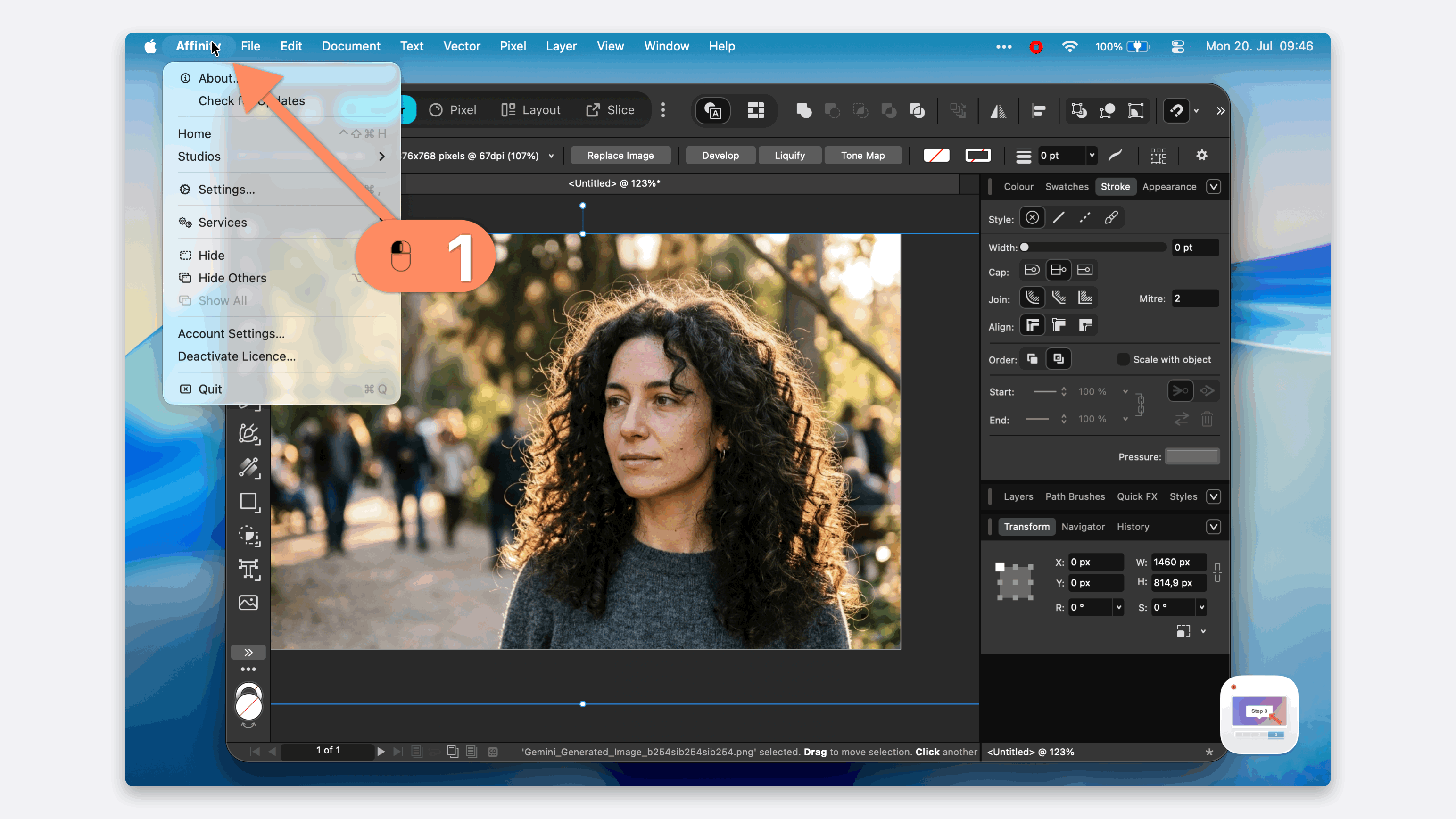This screenshot has height=819, width=1456.
Task: Open the image resolution info dropdown arrow
Action: [551, 157]
